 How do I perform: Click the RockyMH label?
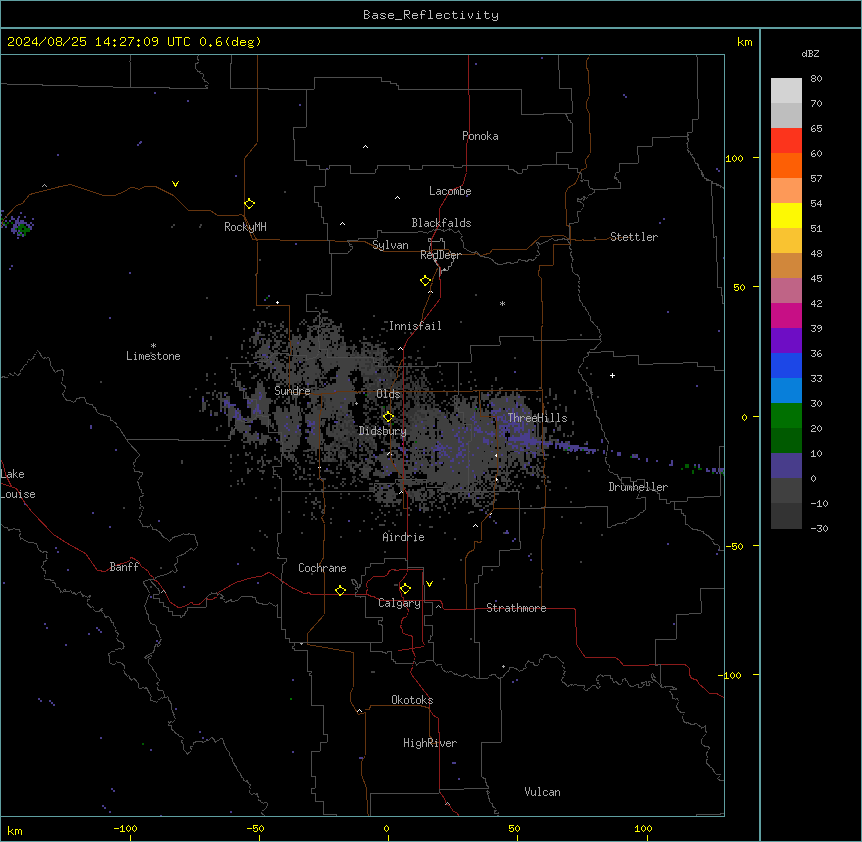click(x=245, y=227)
